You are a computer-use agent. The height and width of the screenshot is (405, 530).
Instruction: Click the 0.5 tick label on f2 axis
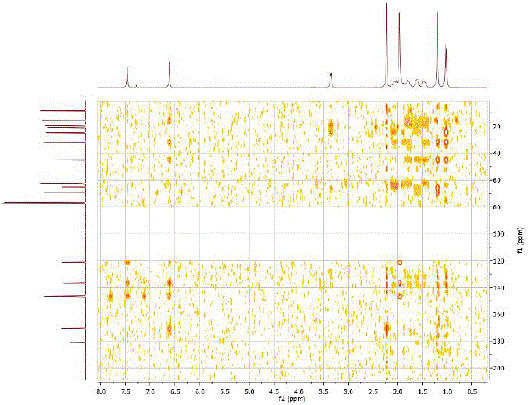472,391
